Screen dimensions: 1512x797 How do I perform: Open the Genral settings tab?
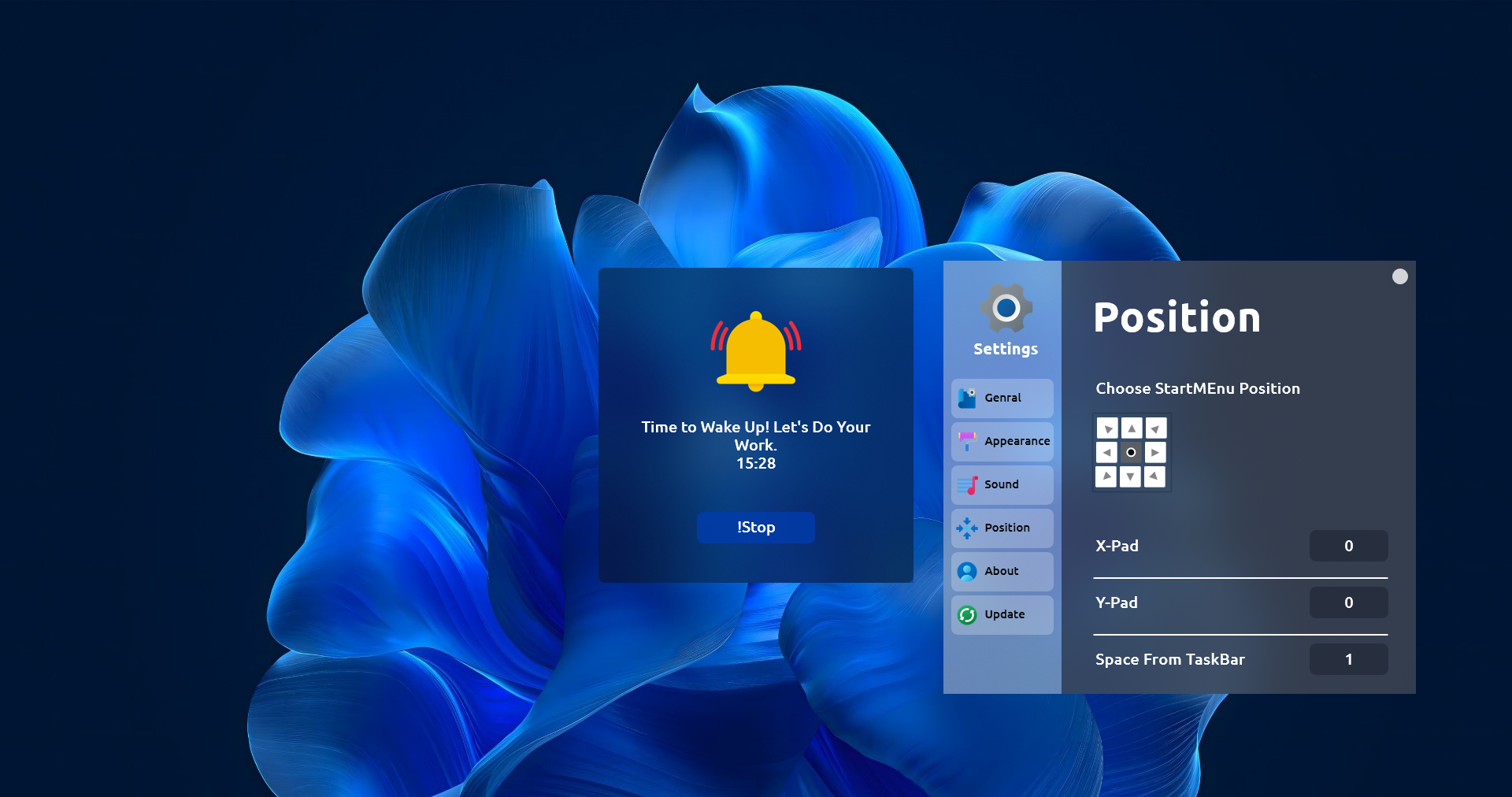(x=1002, y=398)
